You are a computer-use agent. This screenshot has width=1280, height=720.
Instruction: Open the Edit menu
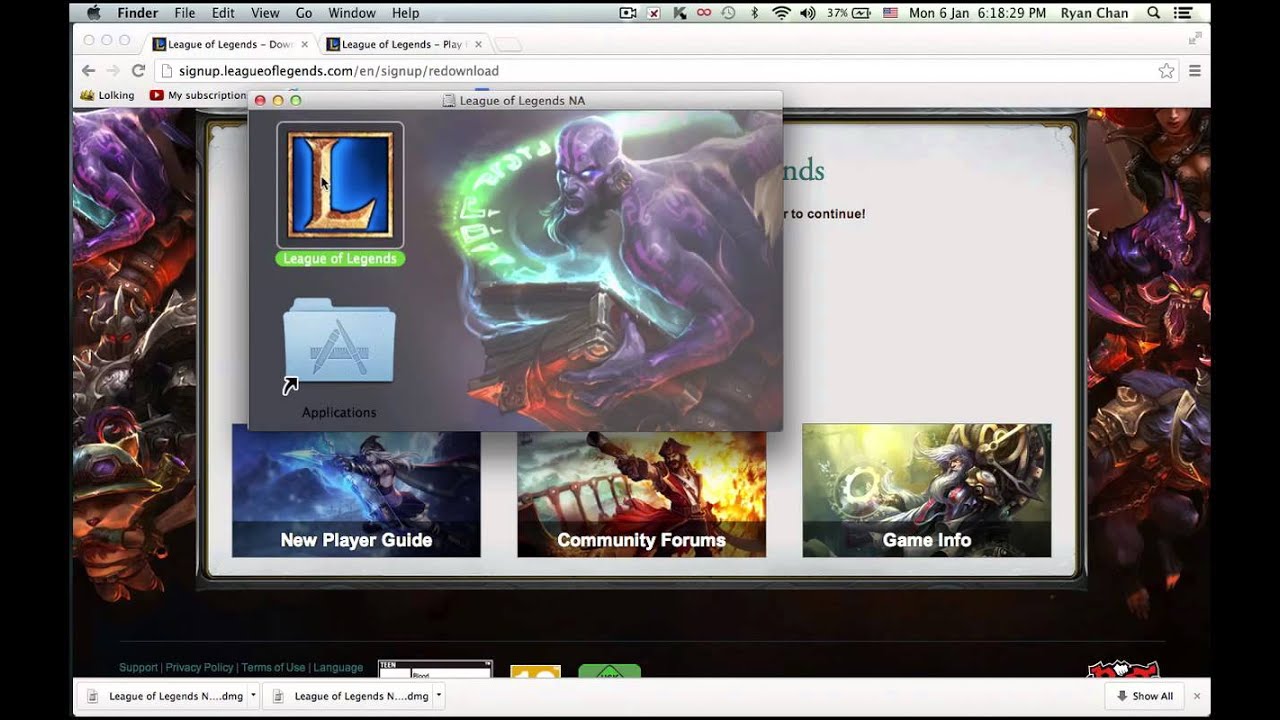(x=223, y=13)
